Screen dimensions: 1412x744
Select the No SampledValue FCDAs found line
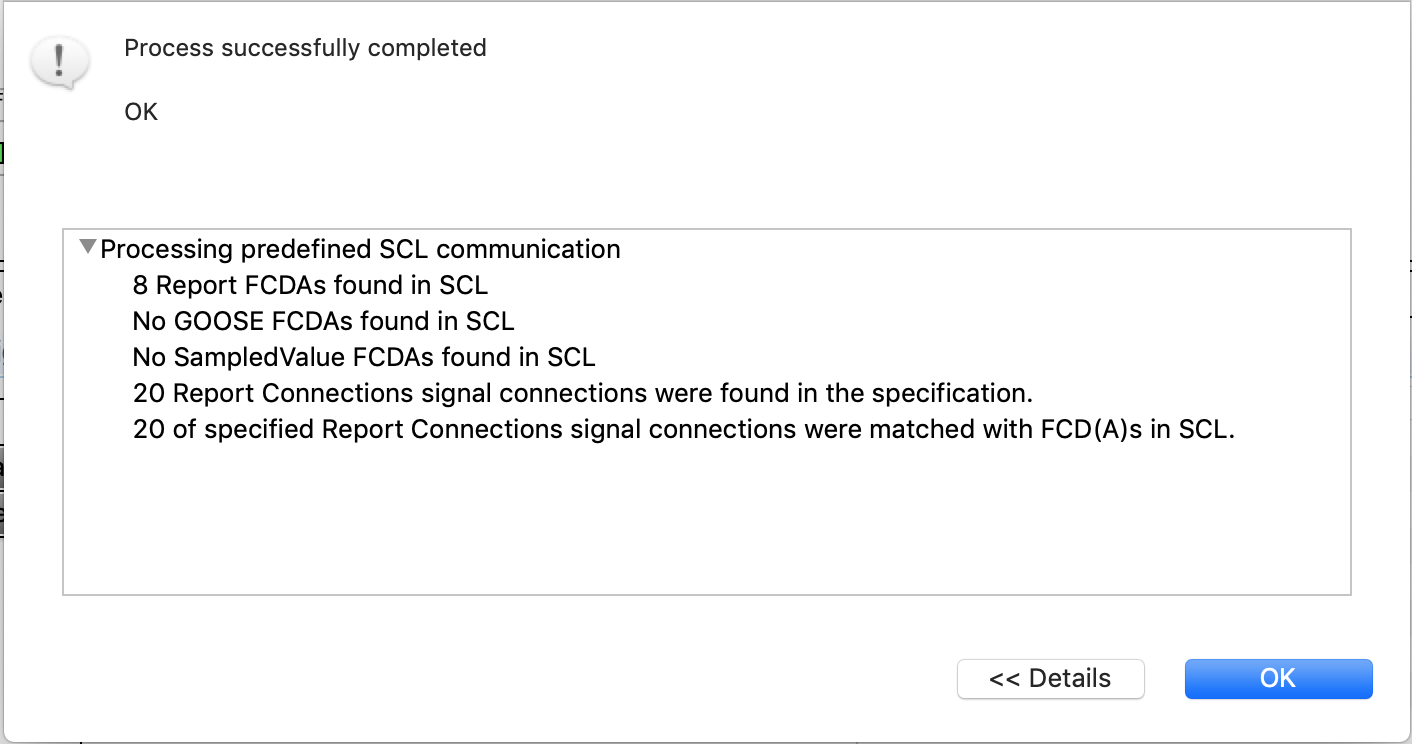(x=363, y=357)
